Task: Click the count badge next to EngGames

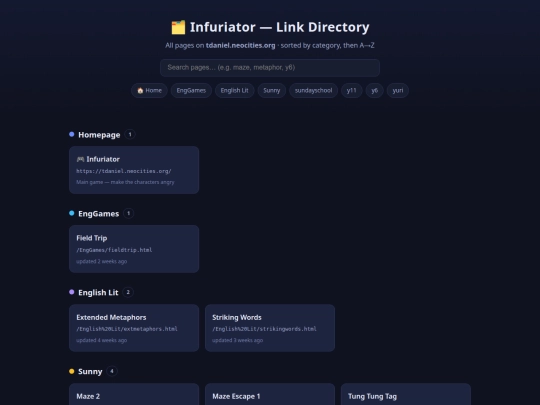Action: [128, 213]
